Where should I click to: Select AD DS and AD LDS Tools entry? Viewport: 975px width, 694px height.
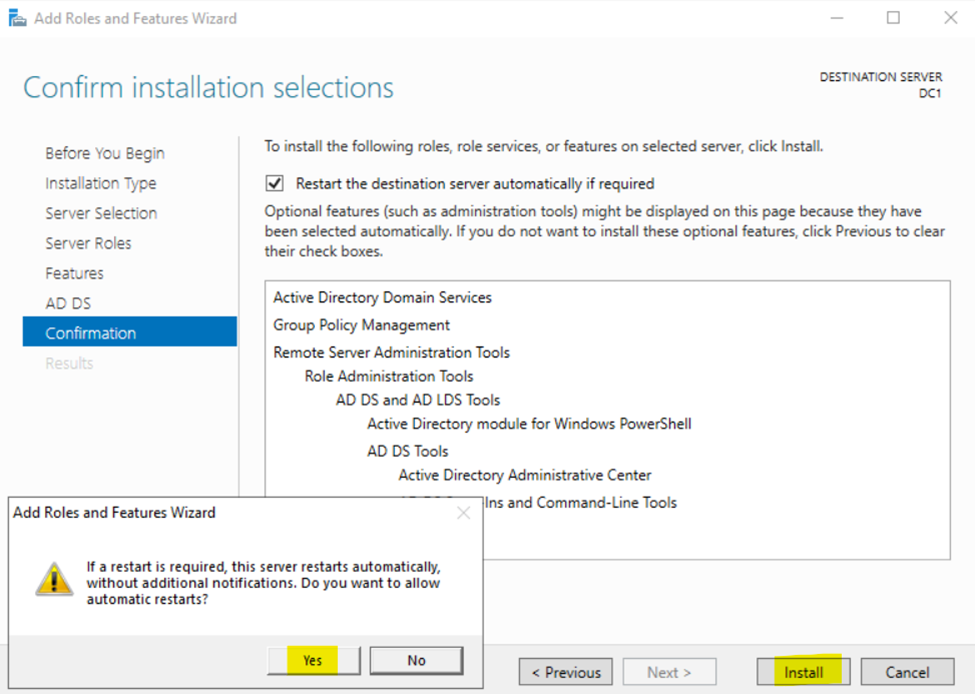418,400
